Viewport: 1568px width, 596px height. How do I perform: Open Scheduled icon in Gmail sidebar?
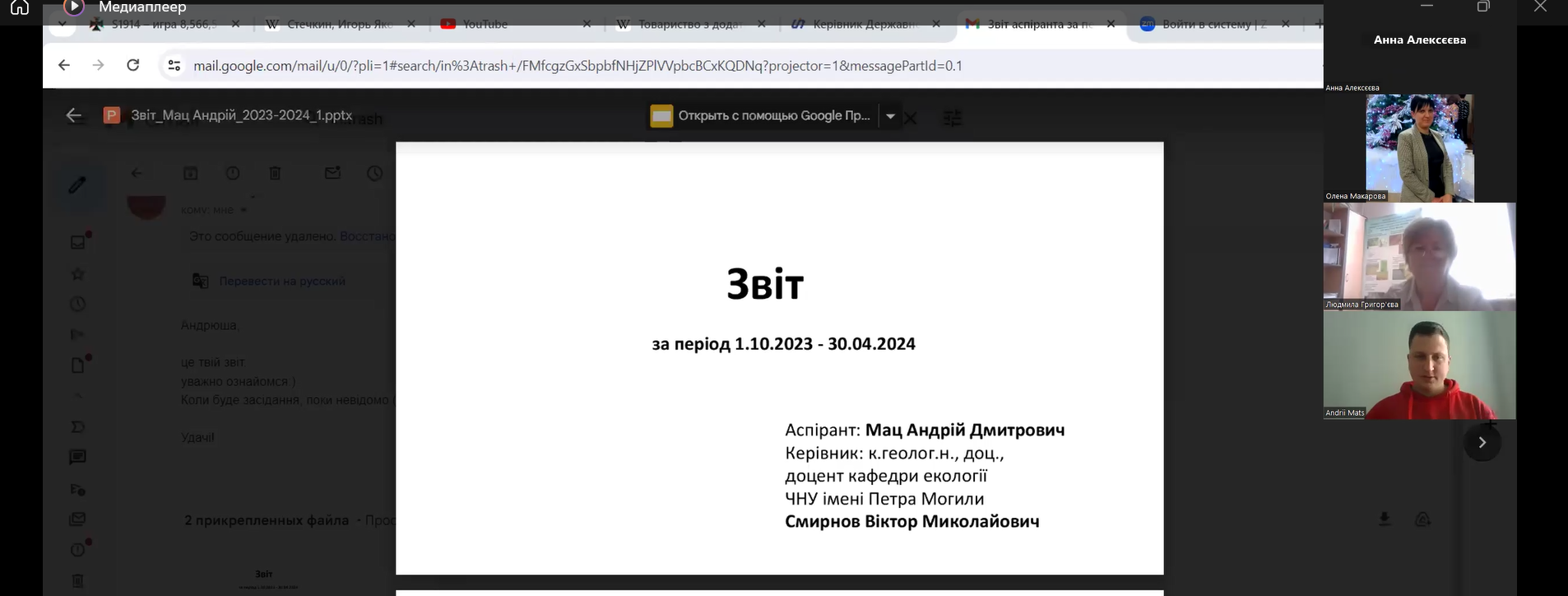78,489
